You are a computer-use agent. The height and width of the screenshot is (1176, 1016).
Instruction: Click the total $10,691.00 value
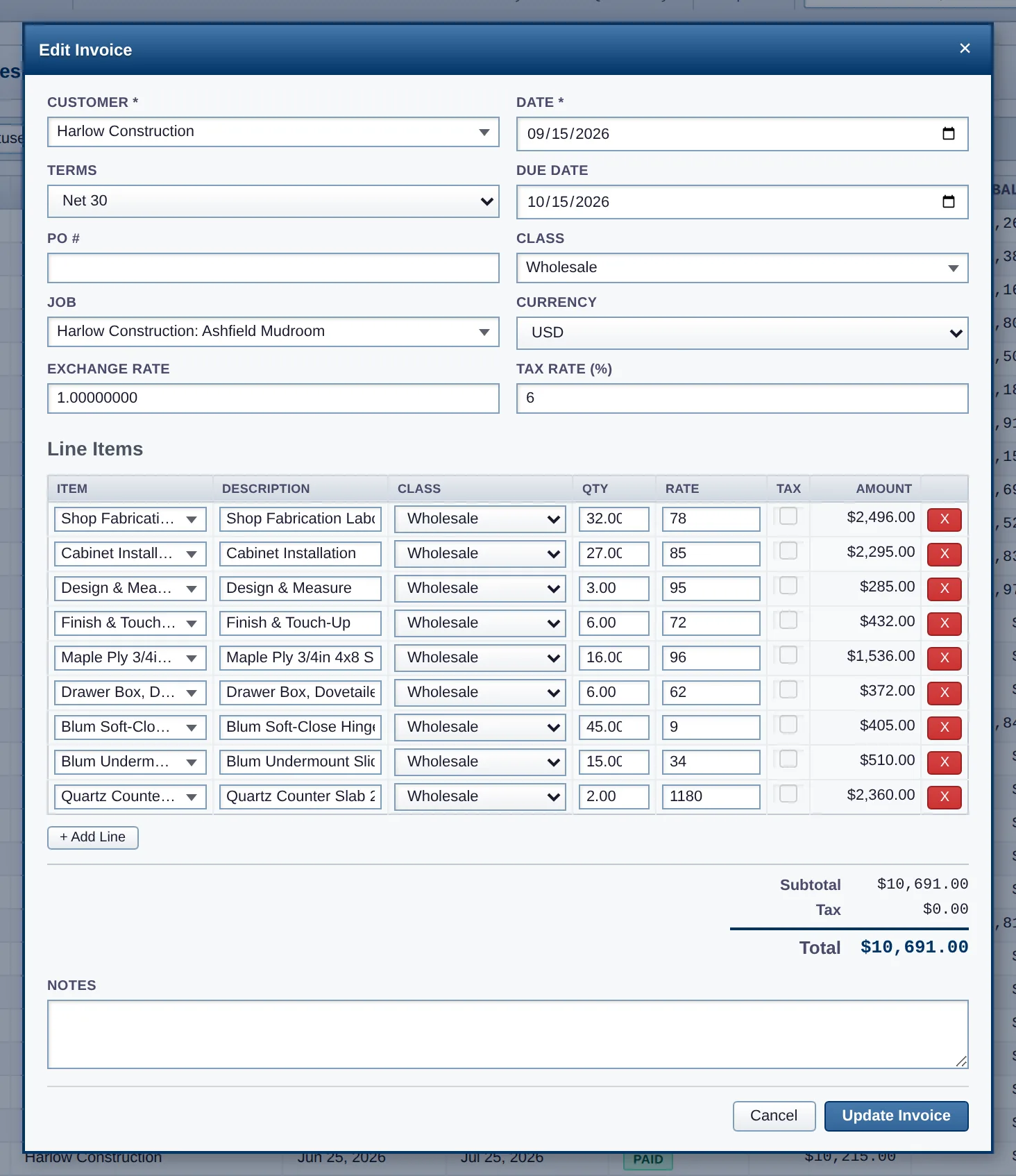[x=915, y=947]
